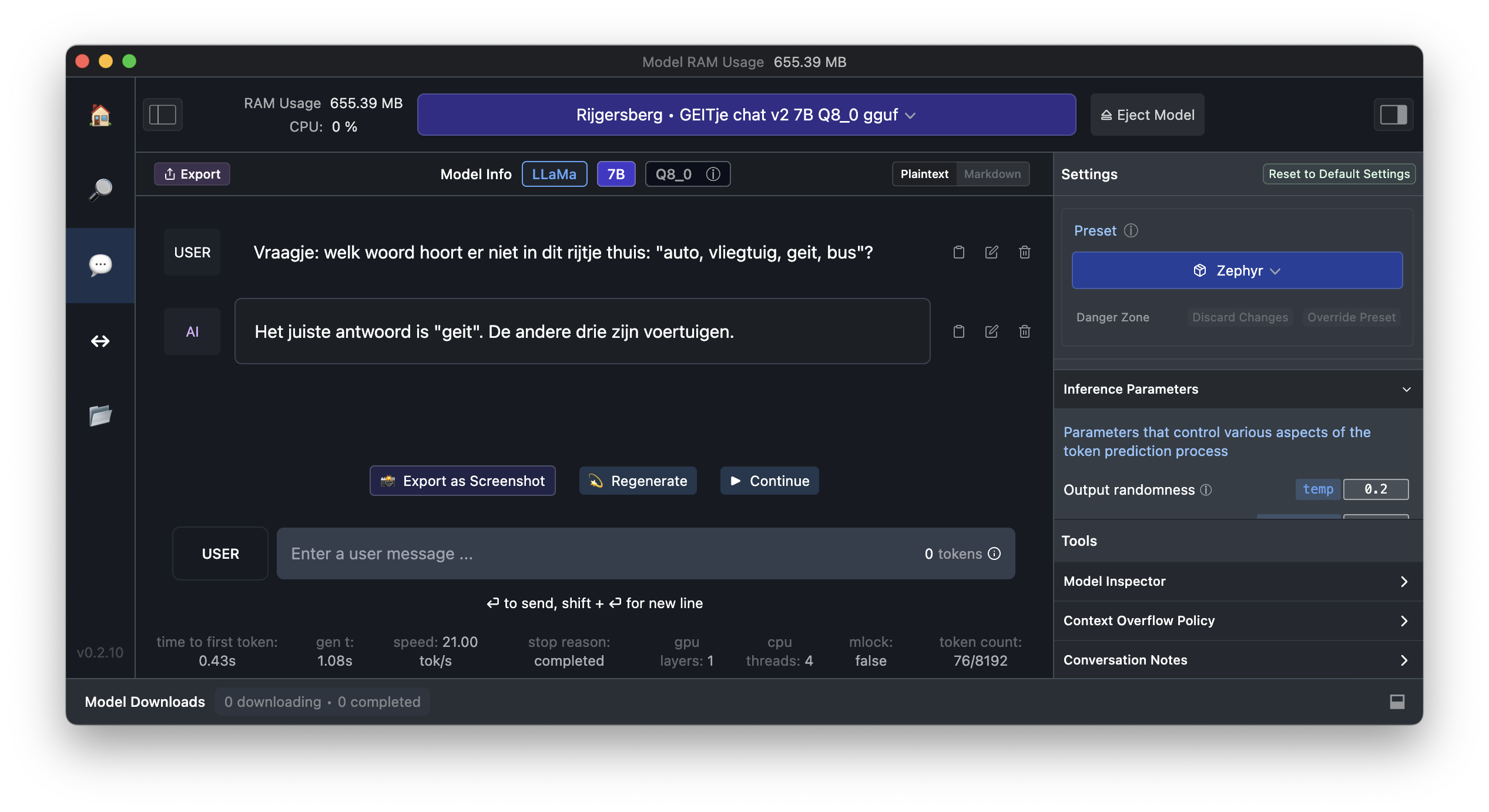Open the model search magnifier icon
Image resolution: width=1489 pixels, height=812 pixels.
[100, 190]
